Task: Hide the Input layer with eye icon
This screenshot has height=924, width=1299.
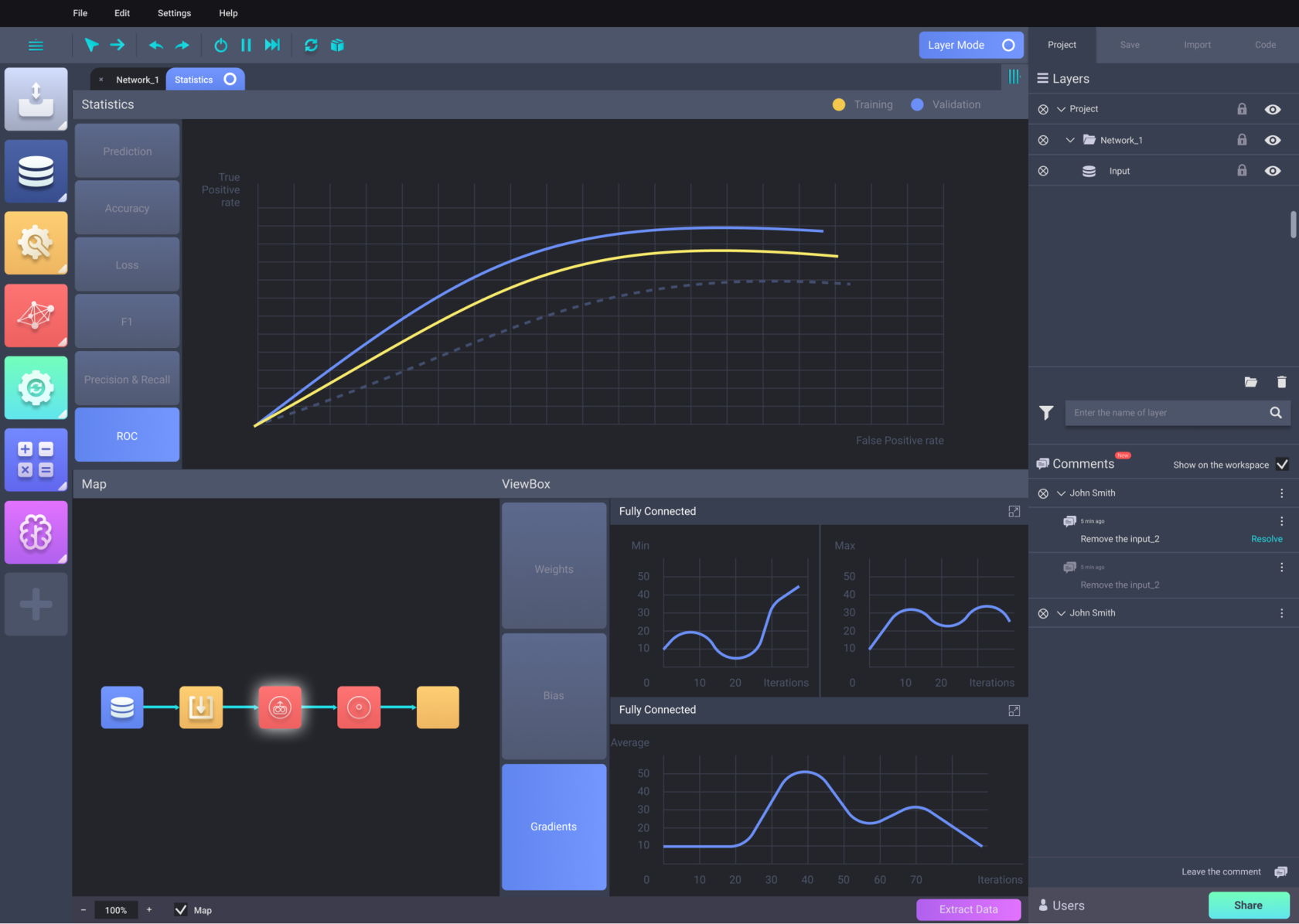Action: 1272,171
